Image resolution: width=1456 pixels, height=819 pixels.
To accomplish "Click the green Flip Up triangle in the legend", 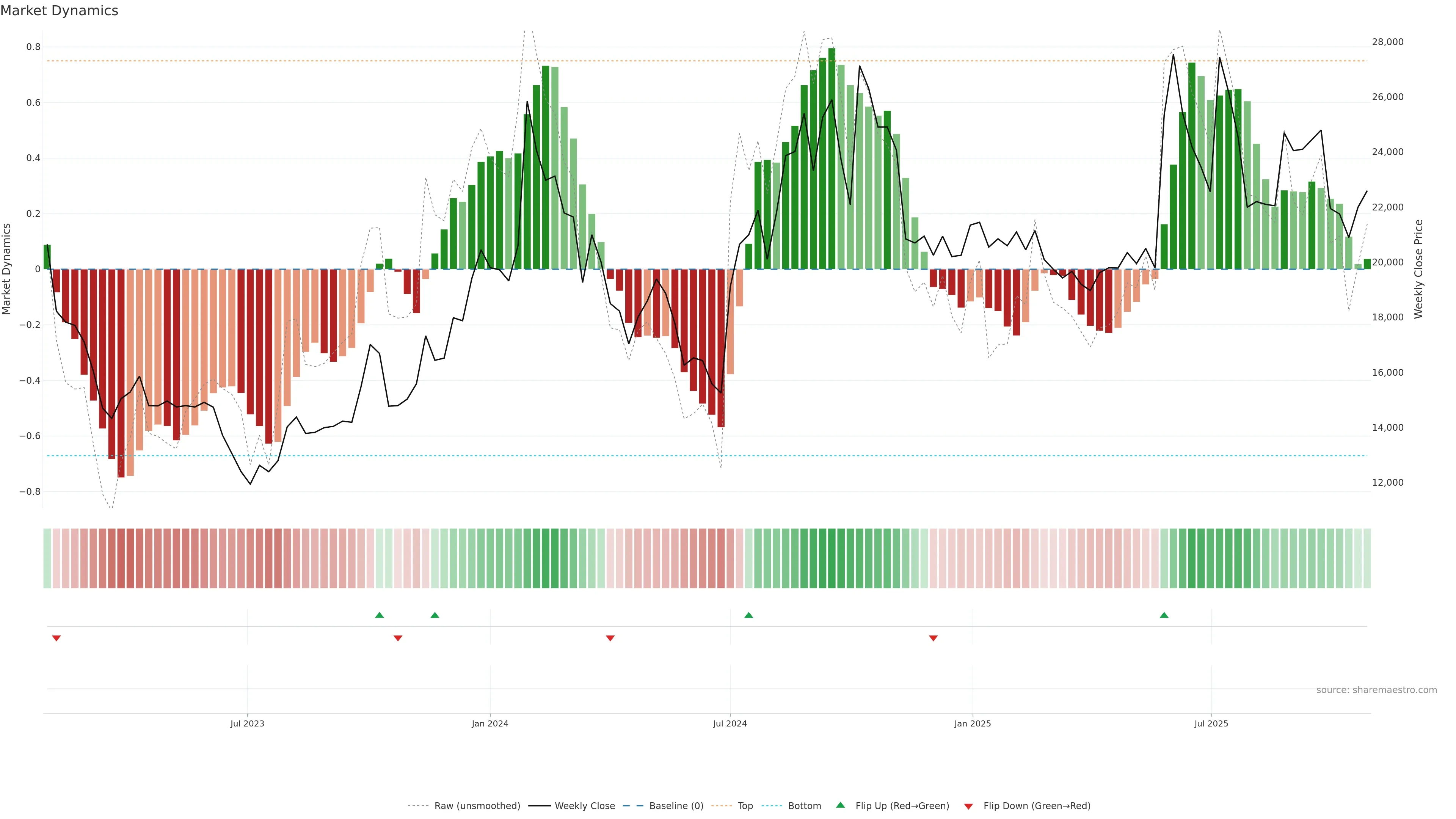I will [x=841, y=805].
